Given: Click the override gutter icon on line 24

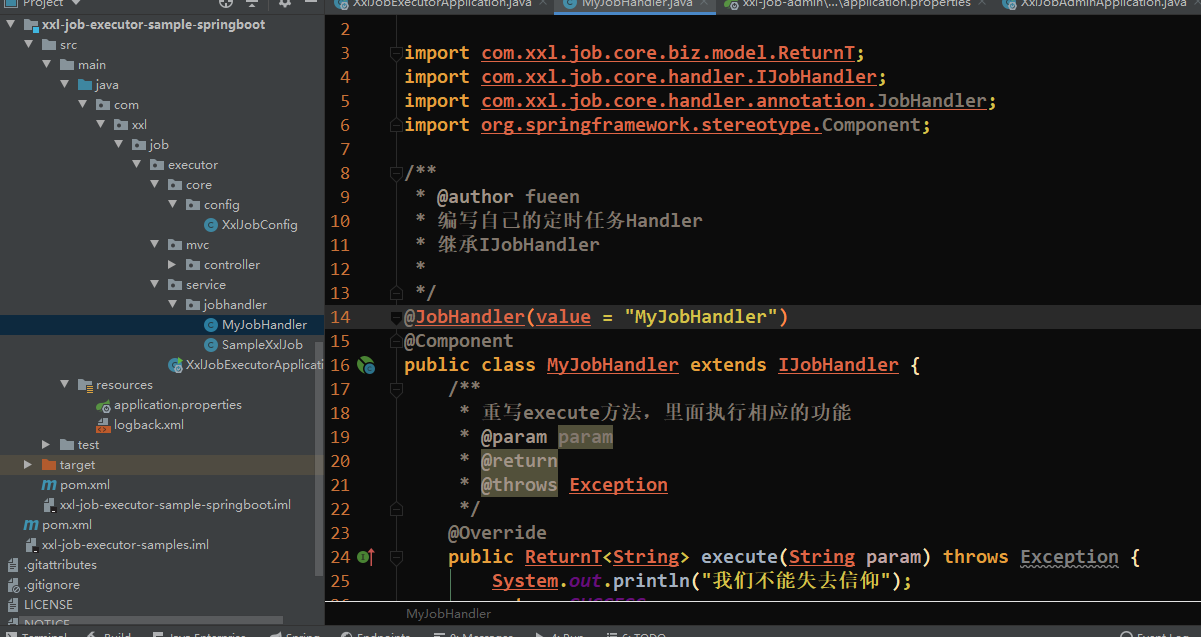Looking at the screenshot, I should click(365, 557).
